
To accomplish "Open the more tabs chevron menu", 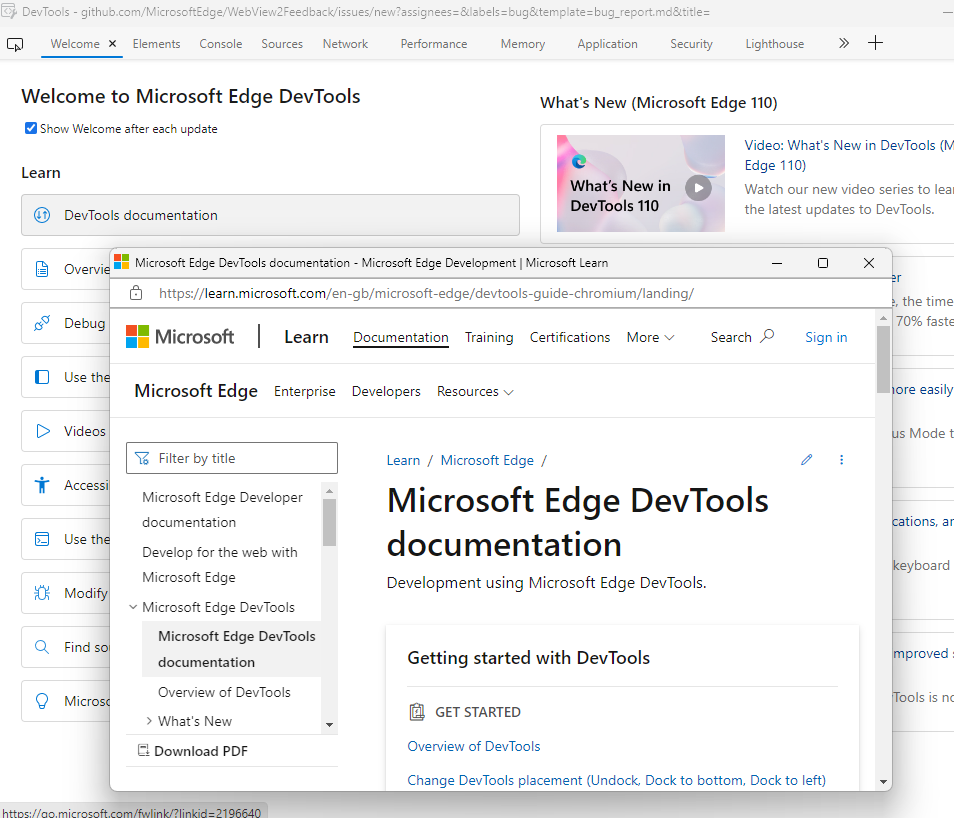I will click(843, 43).
